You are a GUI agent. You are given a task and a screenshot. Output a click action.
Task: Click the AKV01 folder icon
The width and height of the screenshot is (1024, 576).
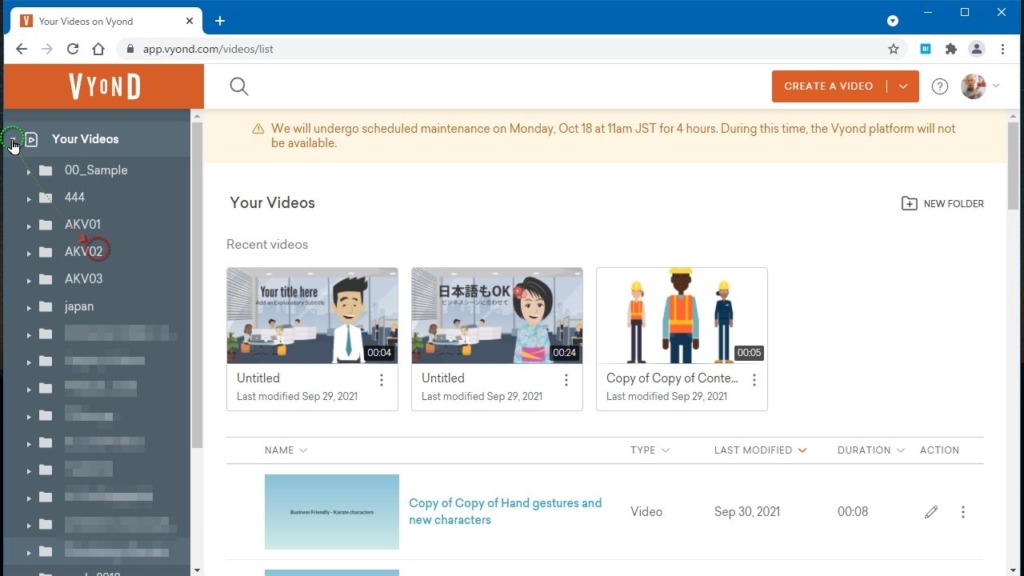[x=46, y=225]
